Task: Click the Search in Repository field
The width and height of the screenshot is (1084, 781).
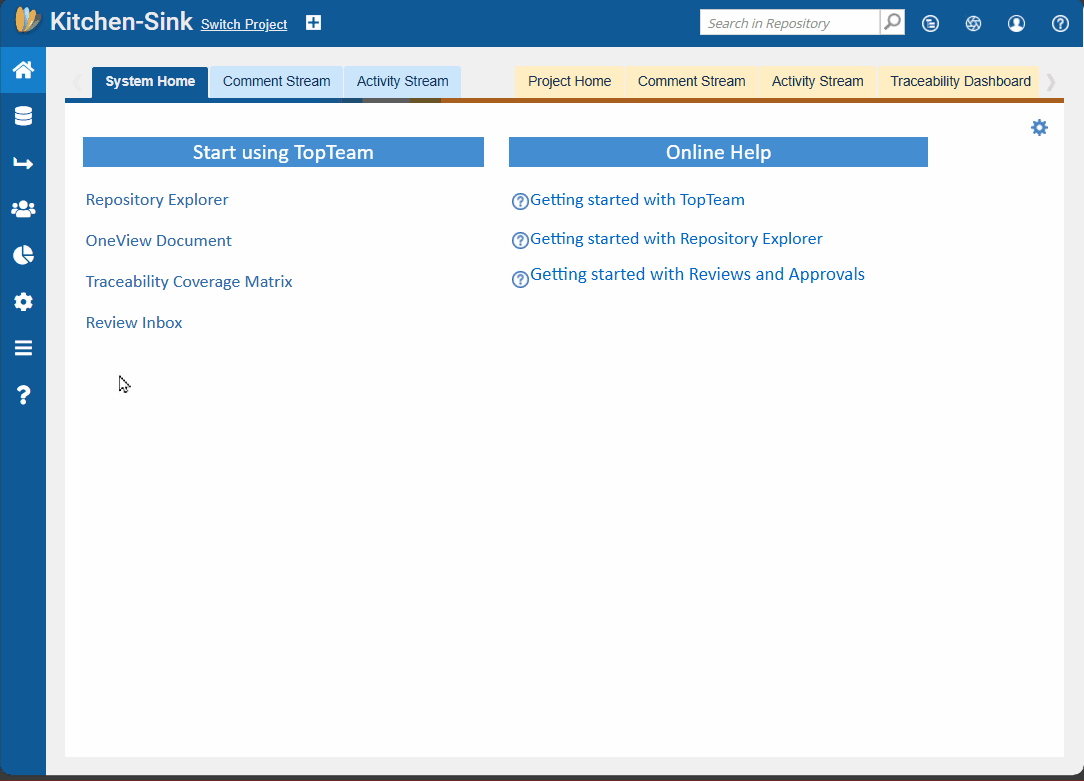Action: click(789, 22)
